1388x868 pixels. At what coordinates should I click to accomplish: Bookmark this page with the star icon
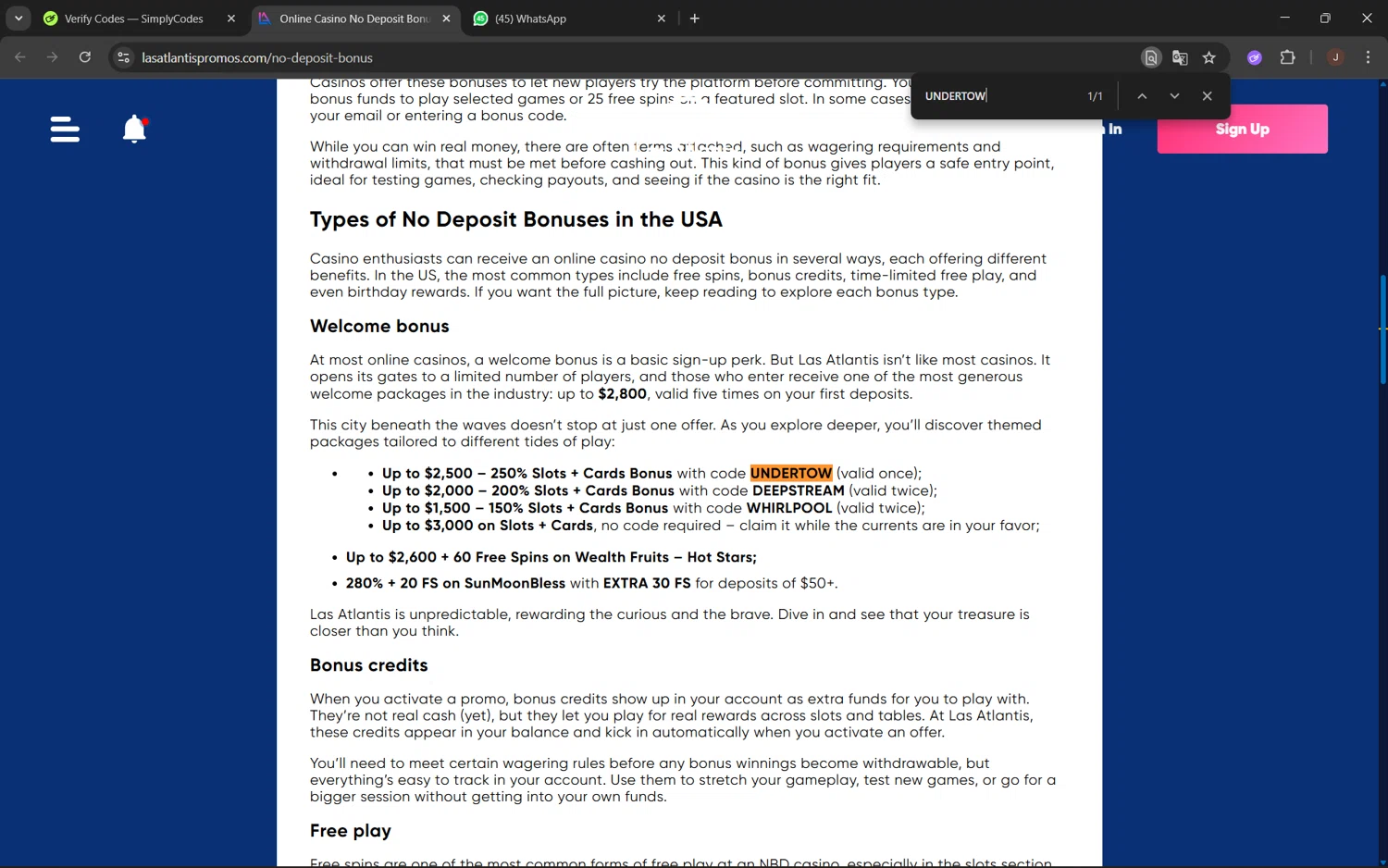1209,57
